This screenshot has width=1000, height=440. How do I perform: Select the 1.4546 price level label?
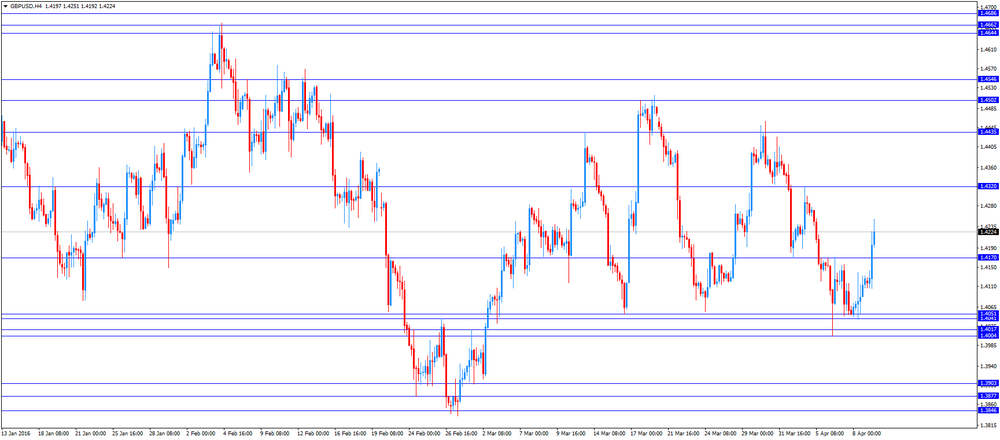point(988,79)
